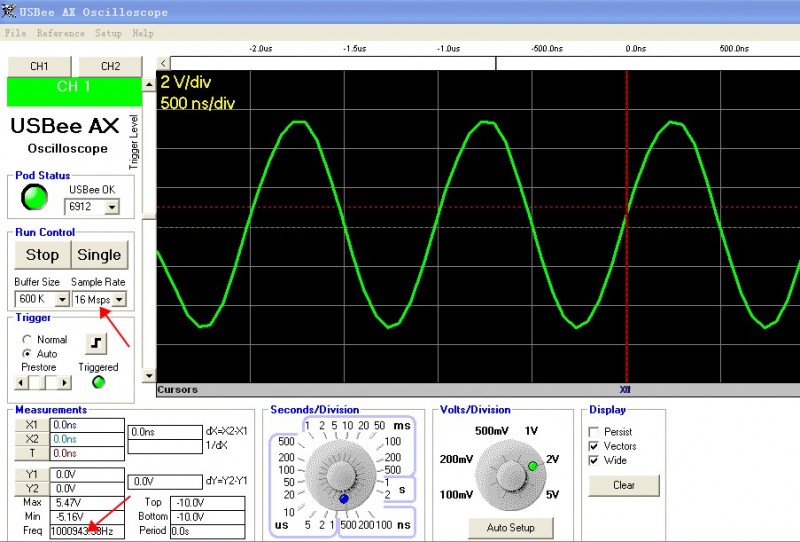
Task: Open the Sample Rate dropdown
Action: [x=119, y=300]
